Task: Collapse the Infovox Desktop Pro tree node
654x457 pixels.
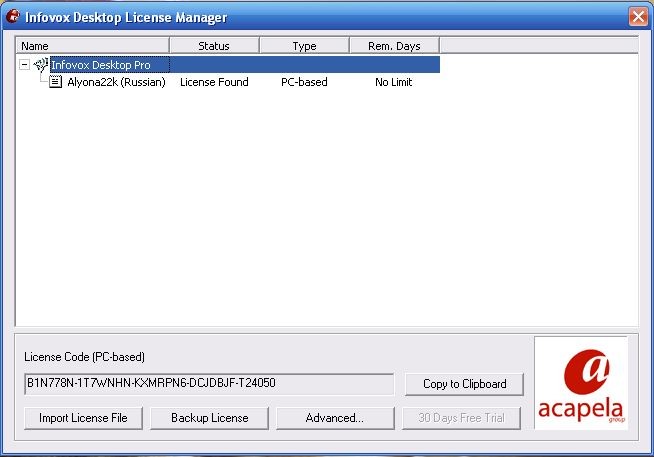Action: point(25,65)
